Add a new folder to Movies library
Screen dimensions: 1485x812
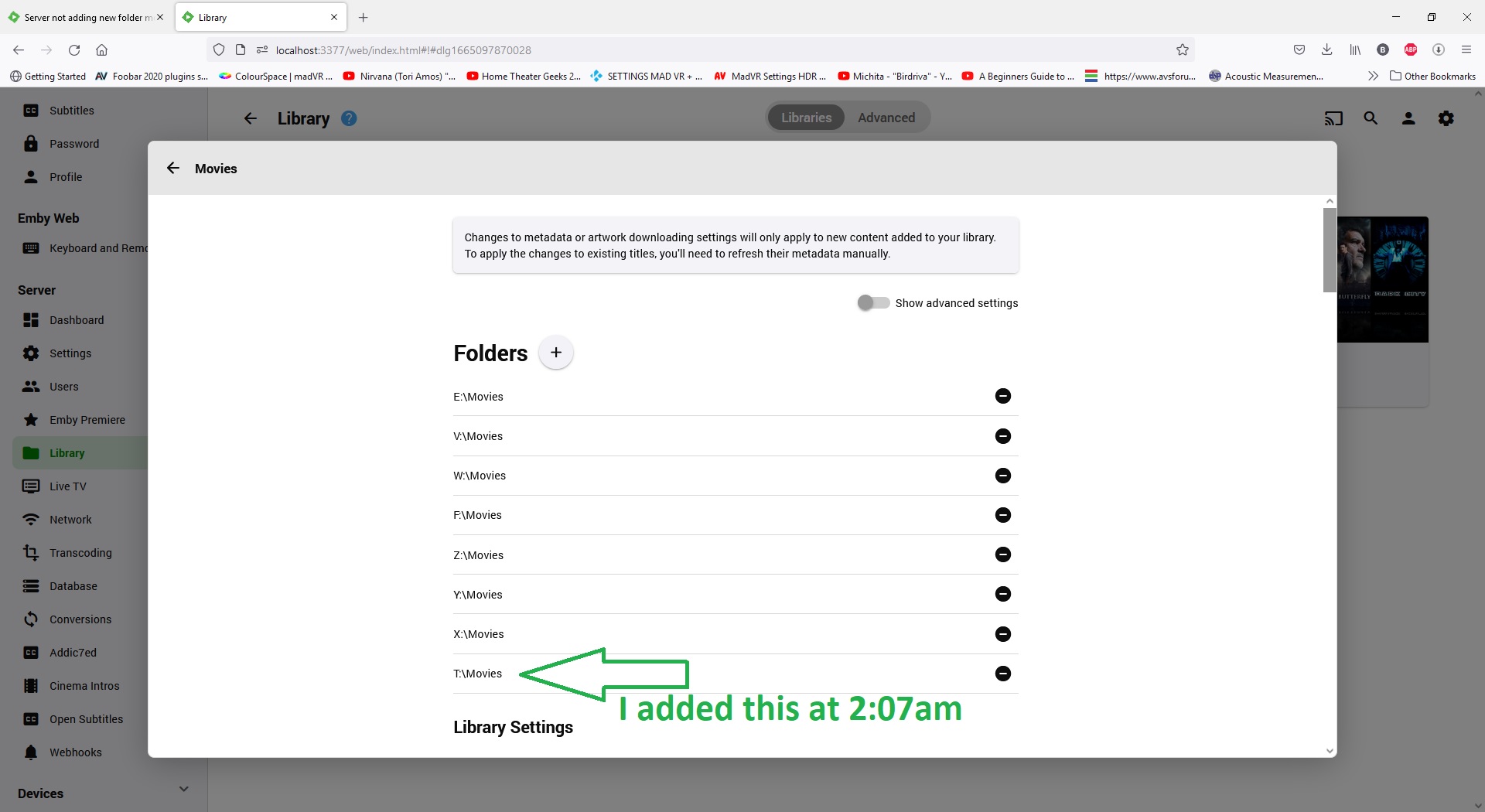(x=555, y=353)
